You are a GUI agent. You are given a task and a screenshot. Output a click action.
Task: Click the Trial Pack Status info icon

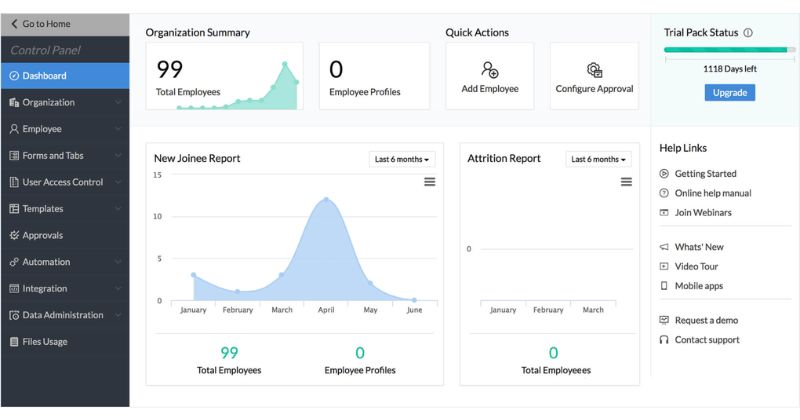tap(748, 33)
